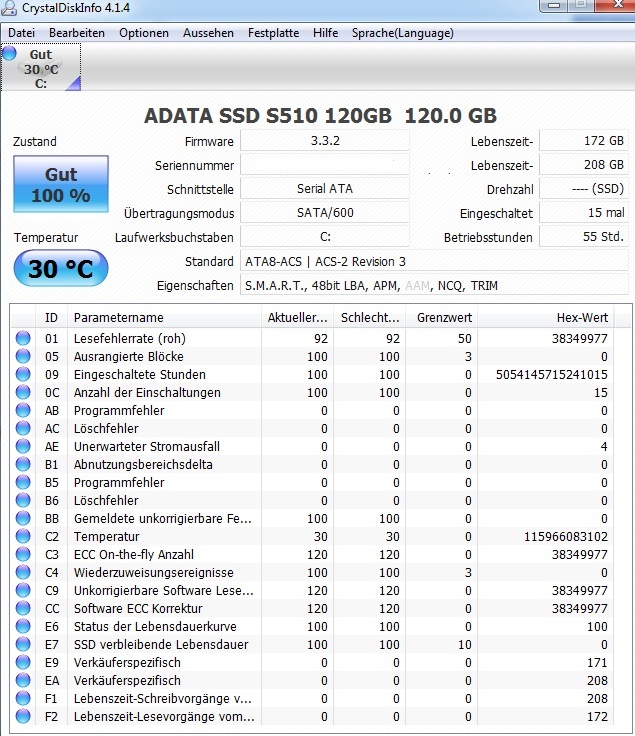
Task: Click status icon of Lebenszeit-Schreibvorgänge row
Action: [23, 698]
